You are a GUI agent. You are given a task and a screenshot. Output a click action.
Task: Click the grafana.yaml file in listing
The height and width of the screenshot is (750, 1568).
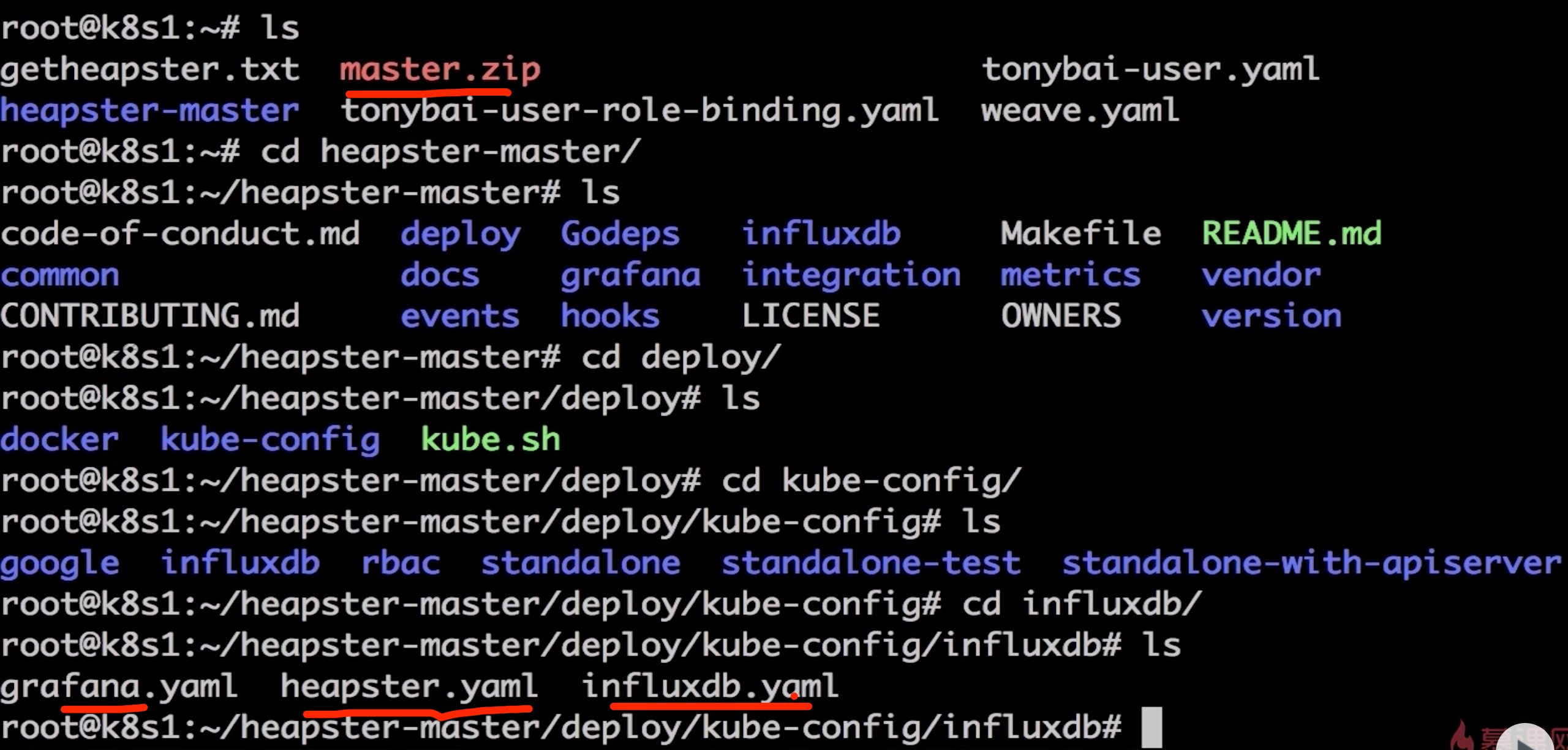[x=119, y=686]
